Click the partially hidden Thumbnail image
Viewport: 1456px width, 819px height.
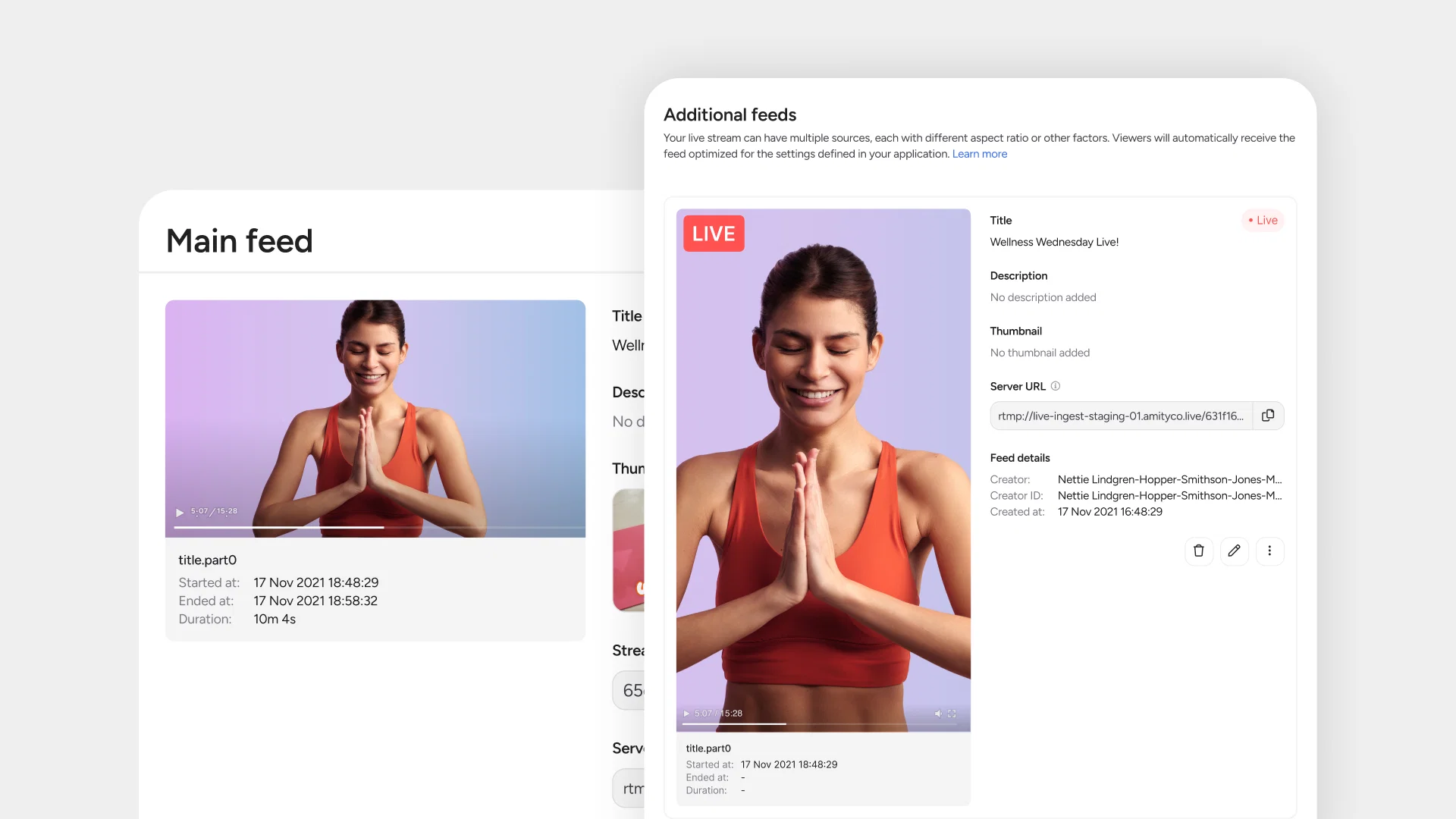point(629,550)
